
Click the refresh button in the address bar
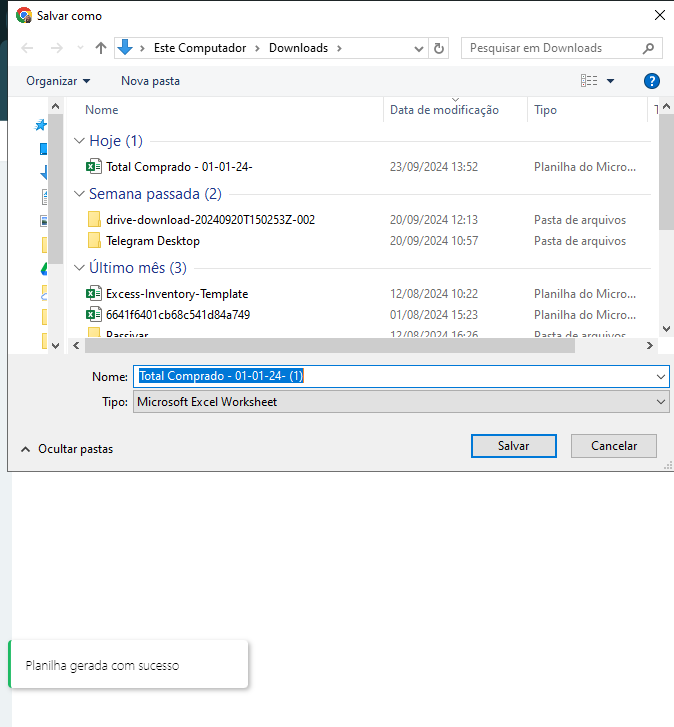(439, 48)
